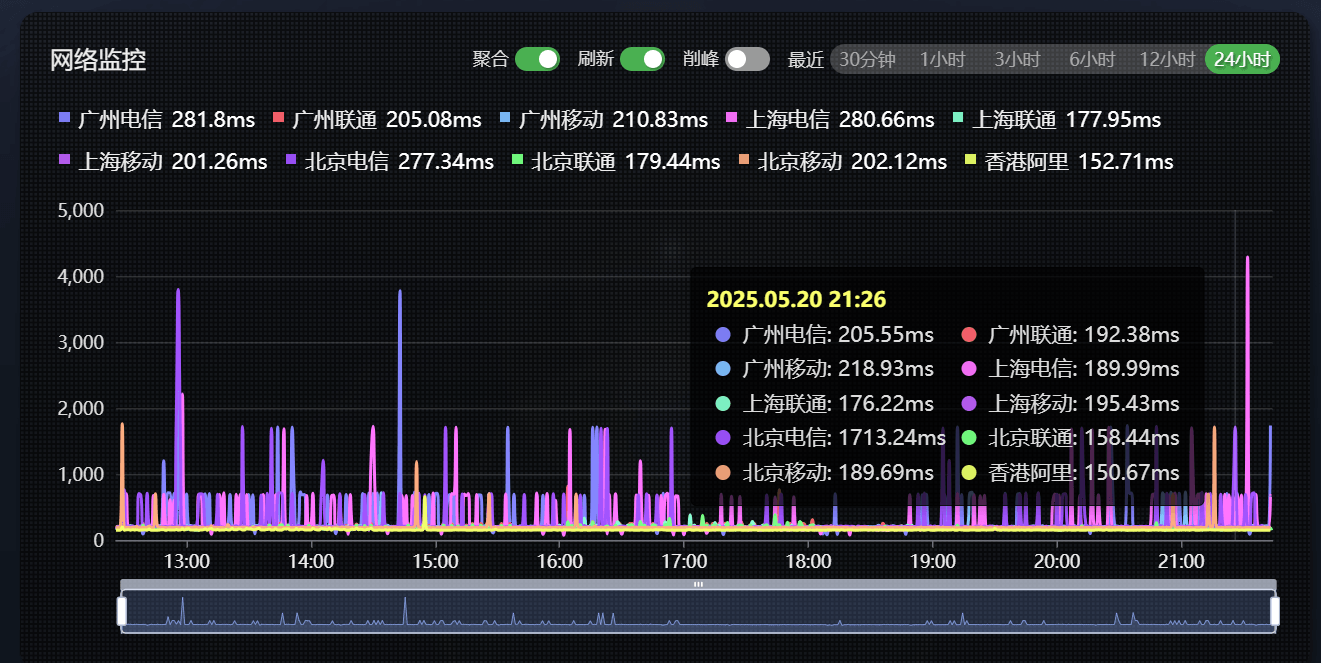Toggle 广州联通 legend color marker
The height and width of the screenshot is (663, 1321).
[279, 119]
